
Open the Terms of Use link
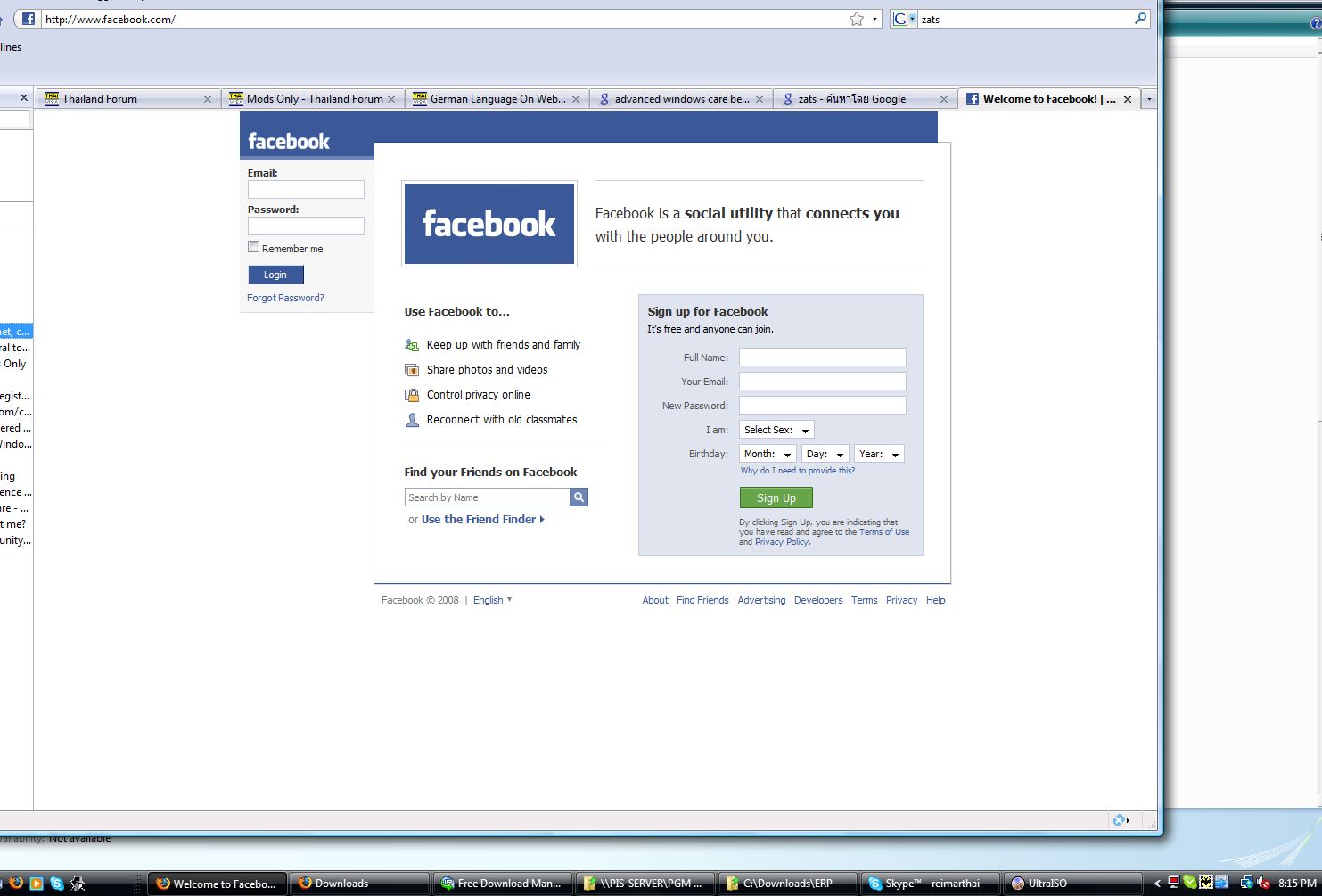click(884, 532)
